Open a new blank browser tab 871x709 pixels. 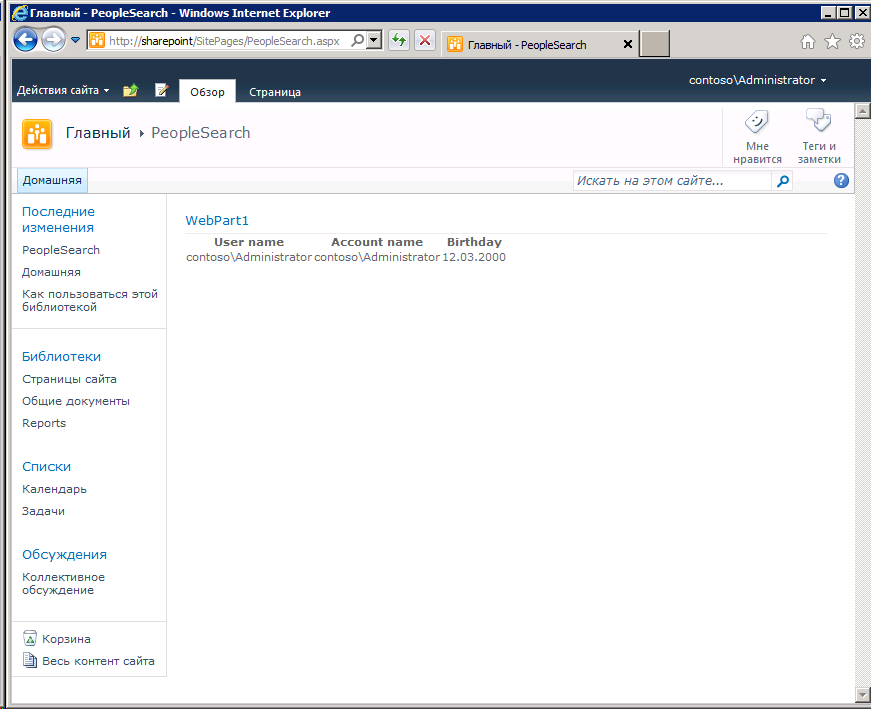point(654,44)
